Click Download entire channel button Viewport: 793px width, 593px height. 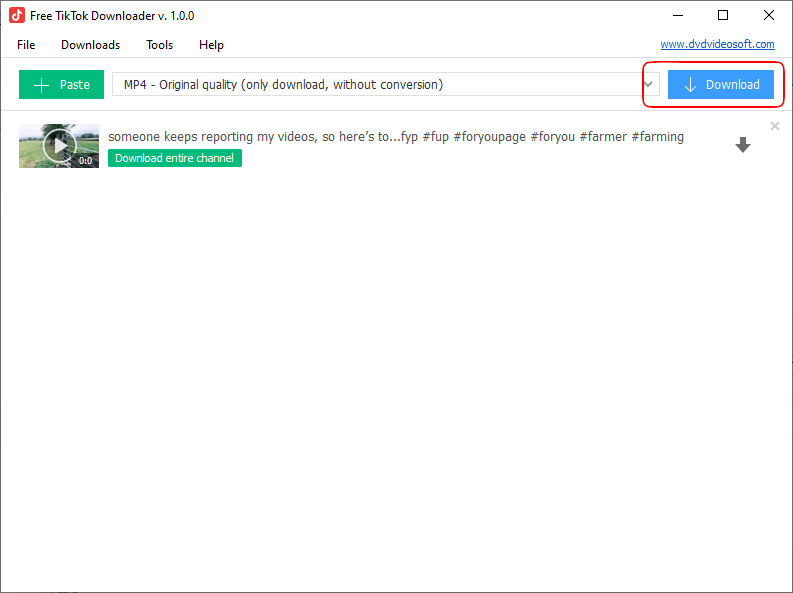(x=174, y=158)
